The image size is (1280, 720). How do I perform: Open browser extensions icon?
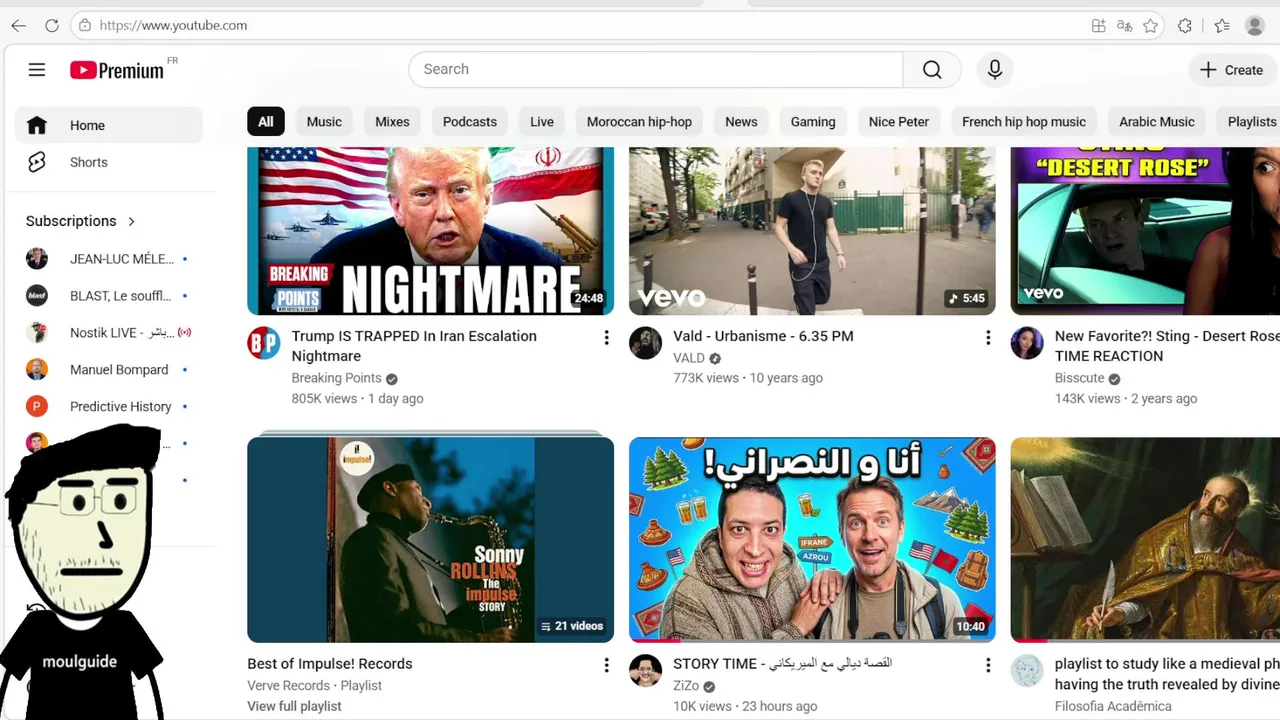click(1185, 25)
